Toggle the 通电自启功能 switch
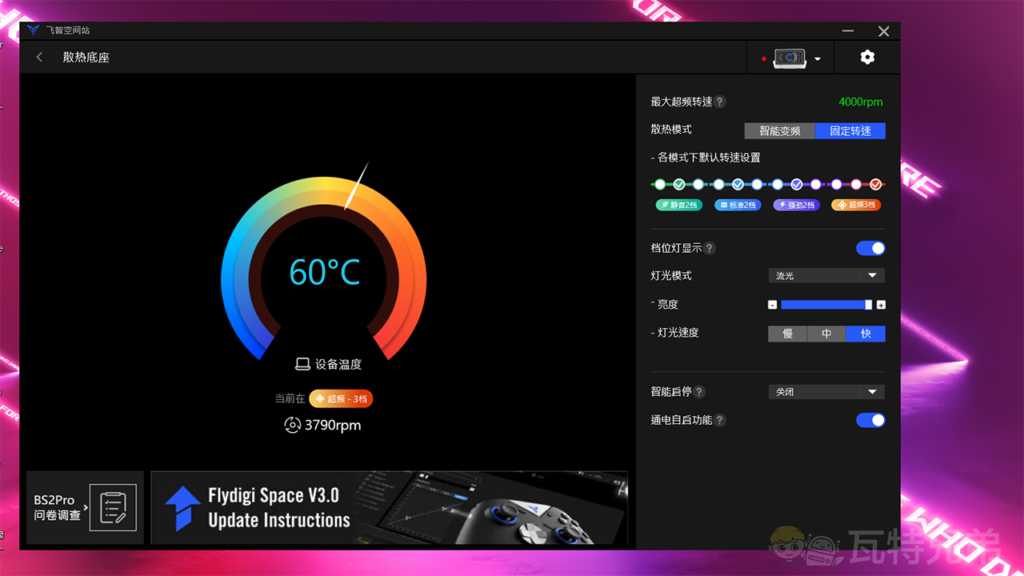Viewport: 1024px width, 576px height. coord(871,420)
